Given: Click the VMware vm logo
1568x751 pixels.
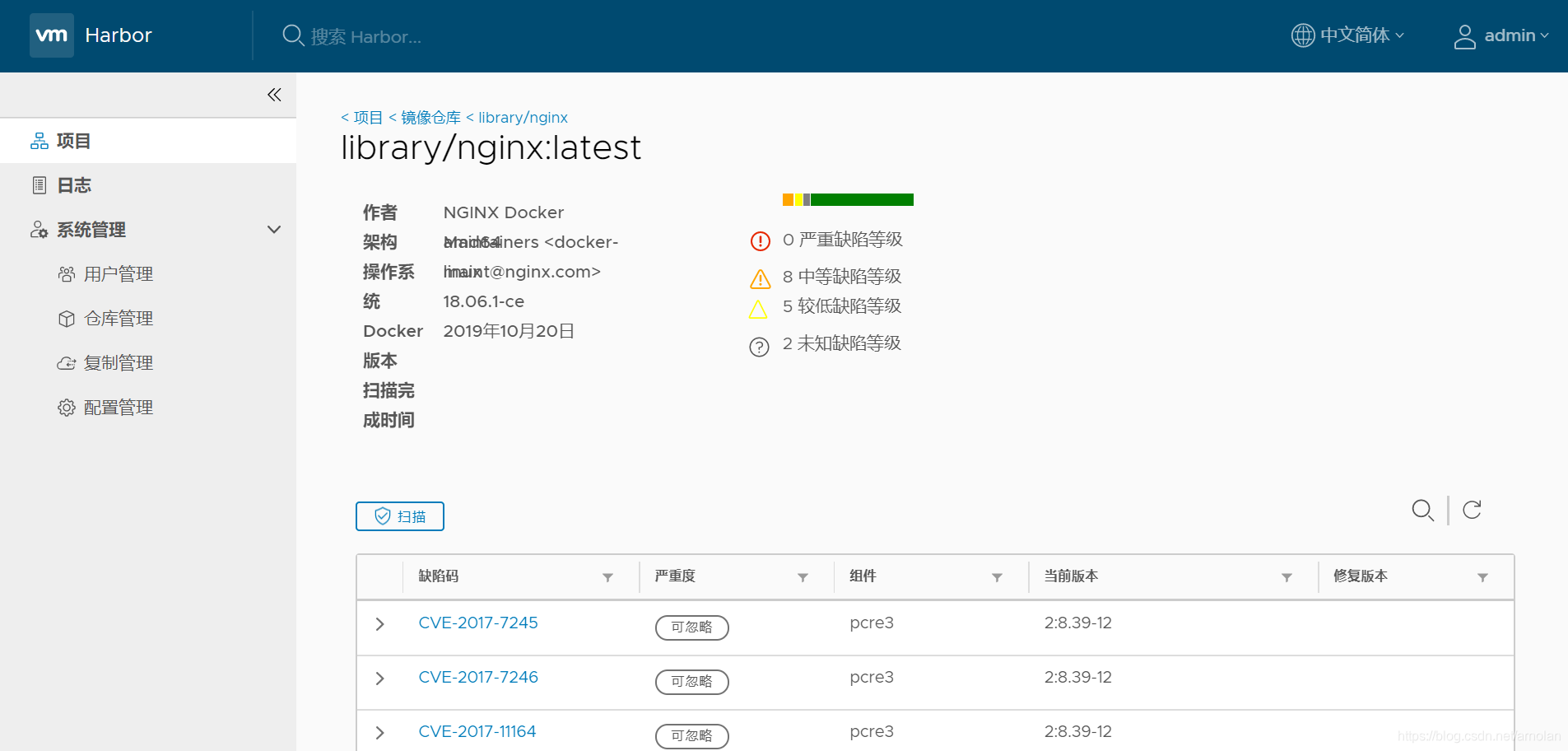Looking at the screenshot, I should click(52, 35).
